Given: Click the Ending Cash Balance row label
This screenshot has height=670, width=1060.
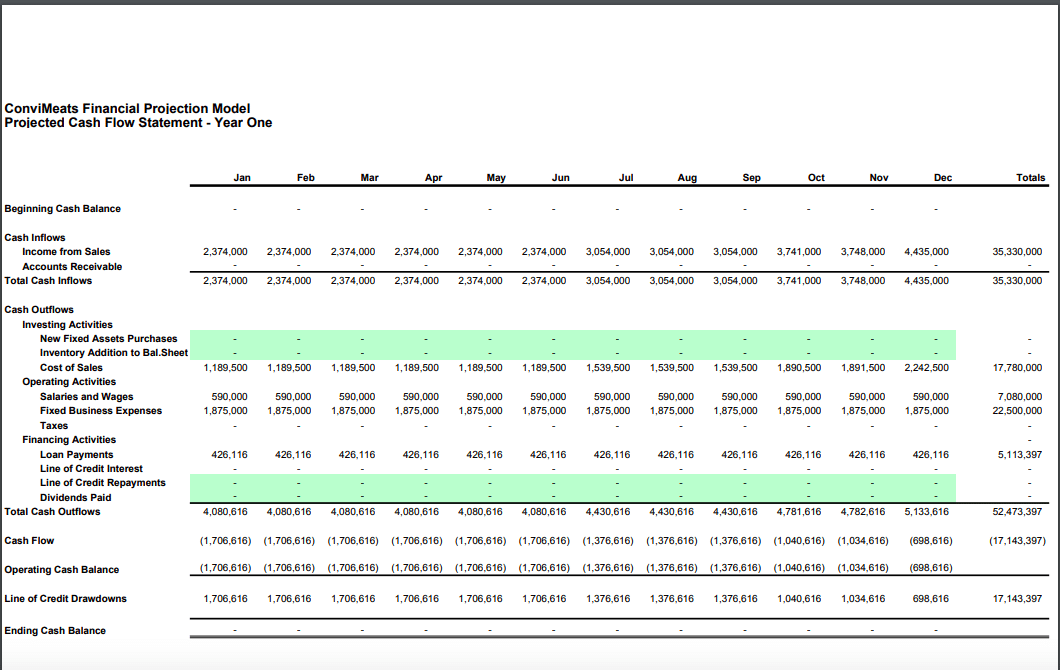Looking at the screenshot, I should pos(55,631).
